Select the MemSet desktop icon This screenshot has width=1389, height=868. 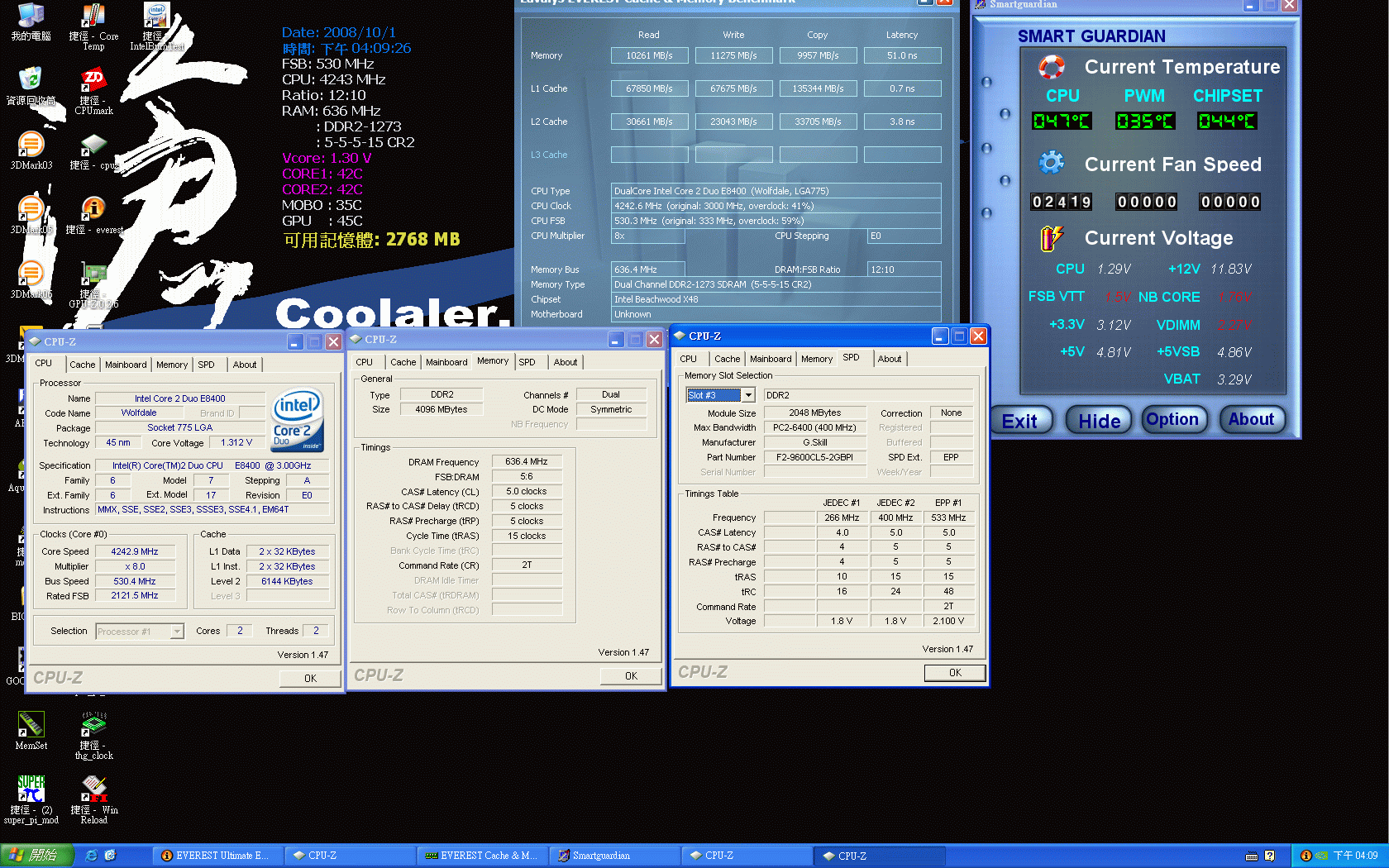tap(31, 731)
